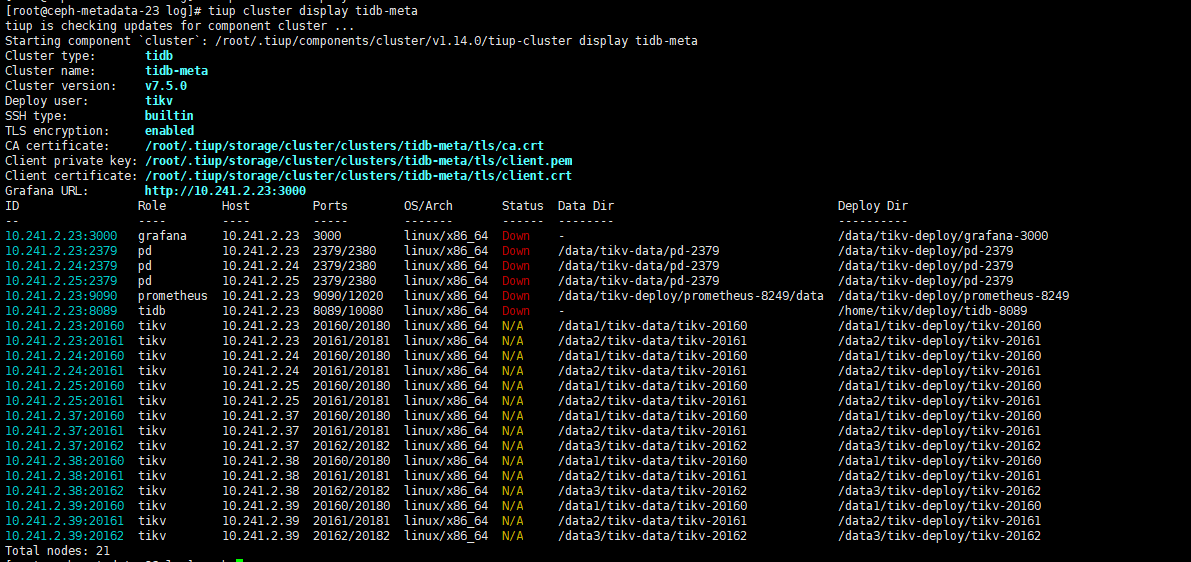The height and width of the screenshot is (562, 1191).
Task: Click the TLS encryption value enabled
Action: pyautogui.click(x=169, y=131)
